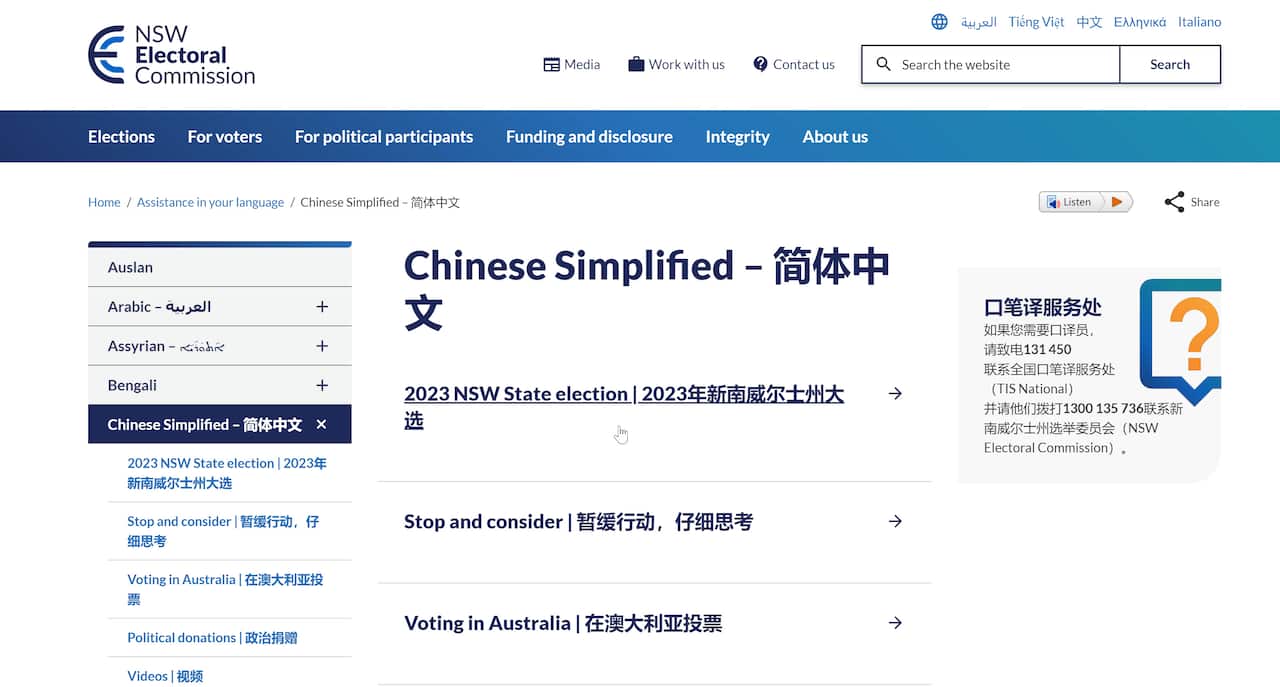Expand the Bengali sidebar section
The image size is (1280, 687).
click(322, 385)
